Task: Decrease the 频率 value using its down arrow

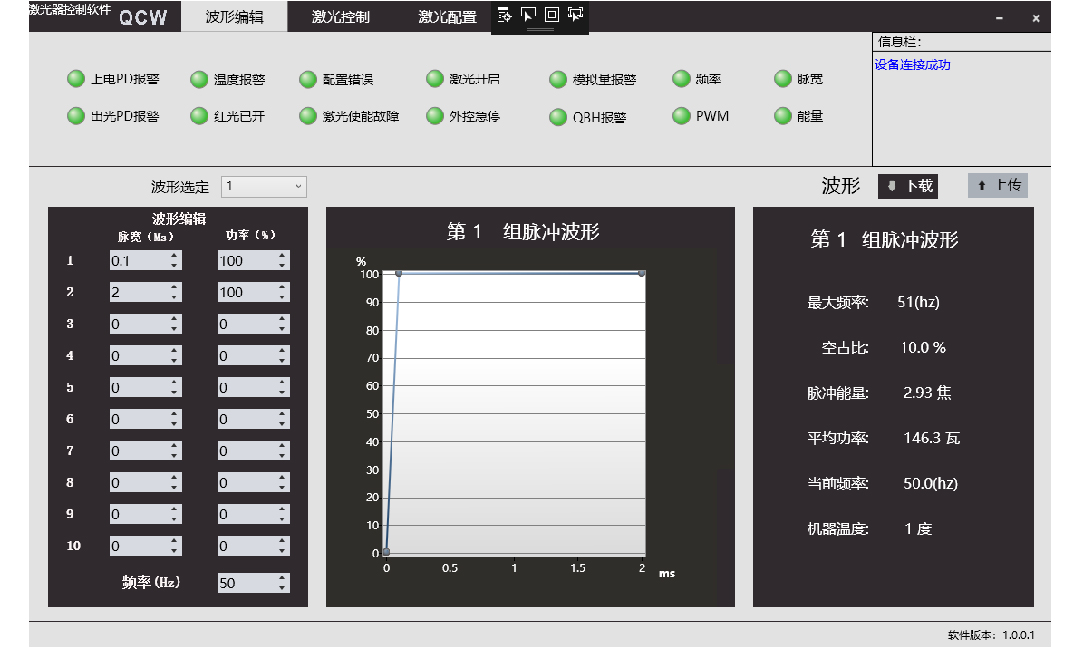Action: (x=282, y=587)
